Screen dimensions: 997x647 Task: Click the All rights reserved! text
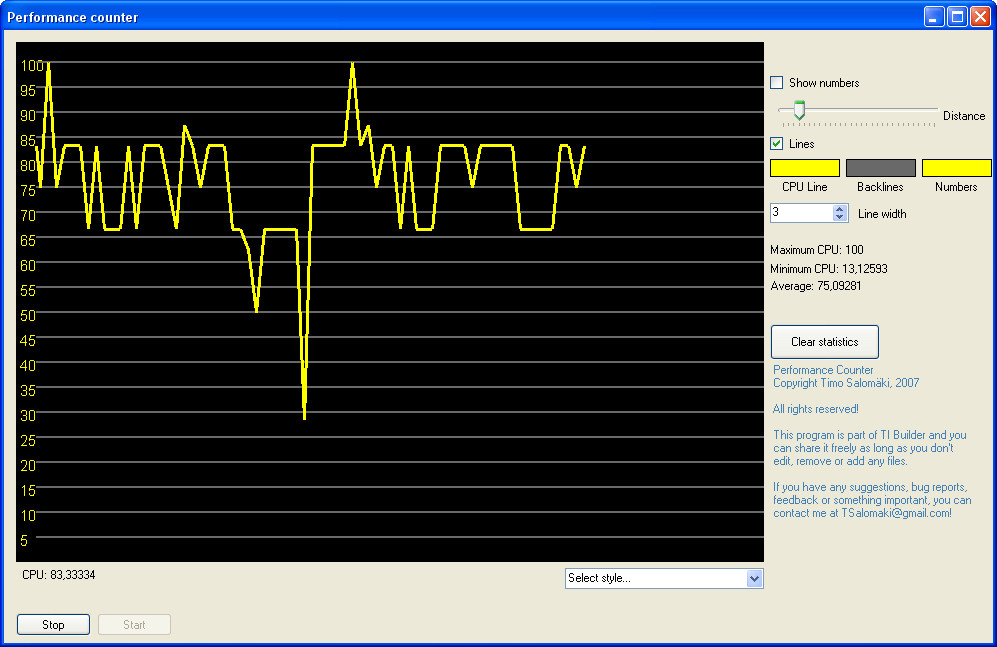(x=815, y=409)
